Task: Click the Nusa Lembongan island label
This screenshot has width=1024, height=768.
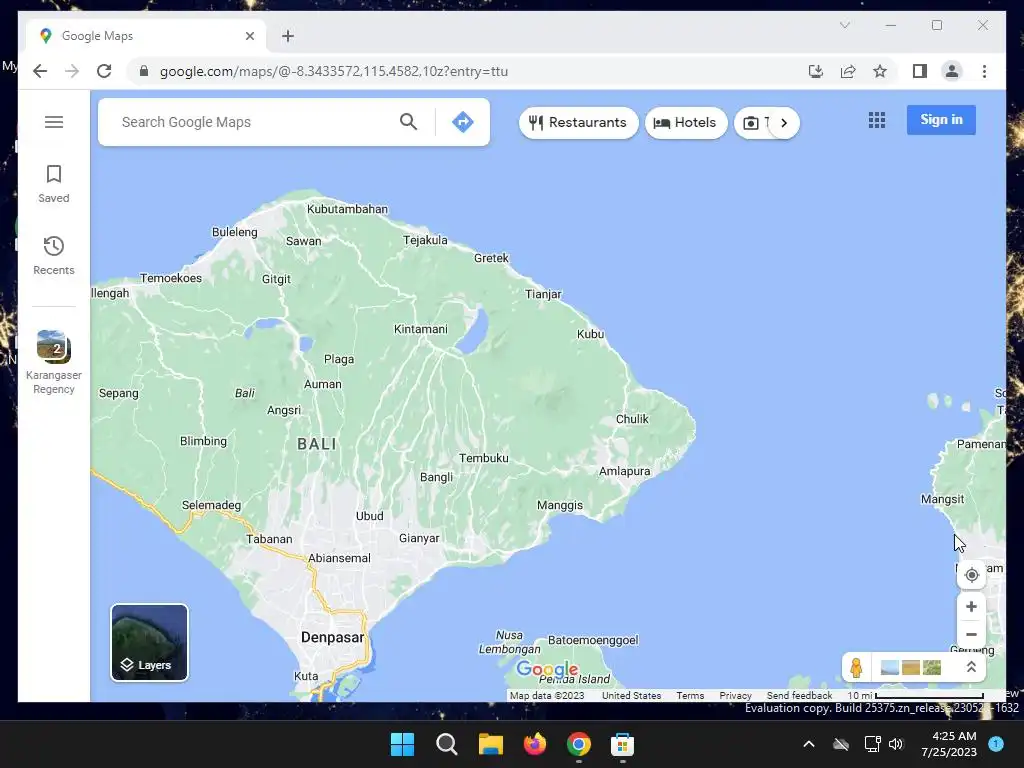Action: point(509,642)
